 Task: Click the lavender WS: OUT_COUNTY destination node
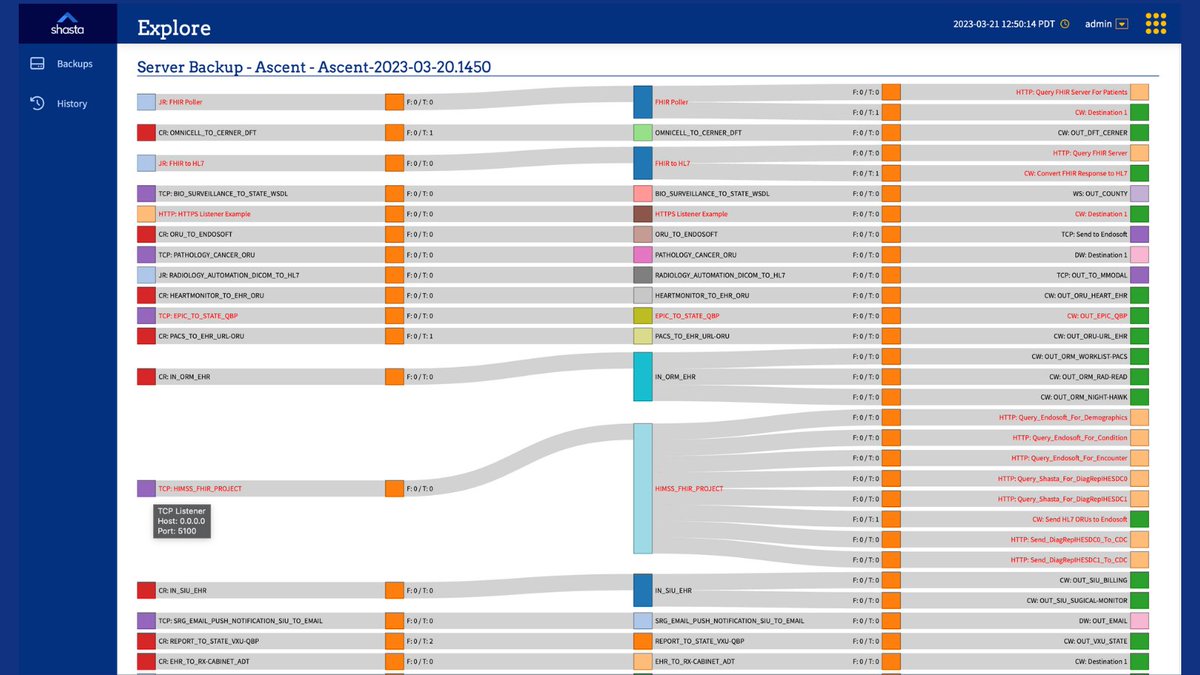tap(1140, 193)
